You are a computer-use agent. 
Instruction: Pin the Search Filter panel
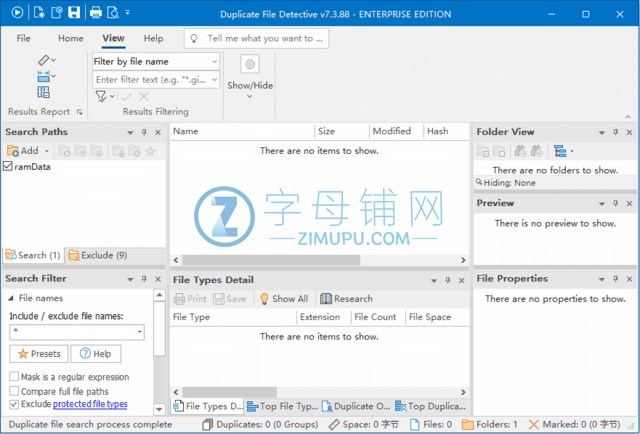144,278
